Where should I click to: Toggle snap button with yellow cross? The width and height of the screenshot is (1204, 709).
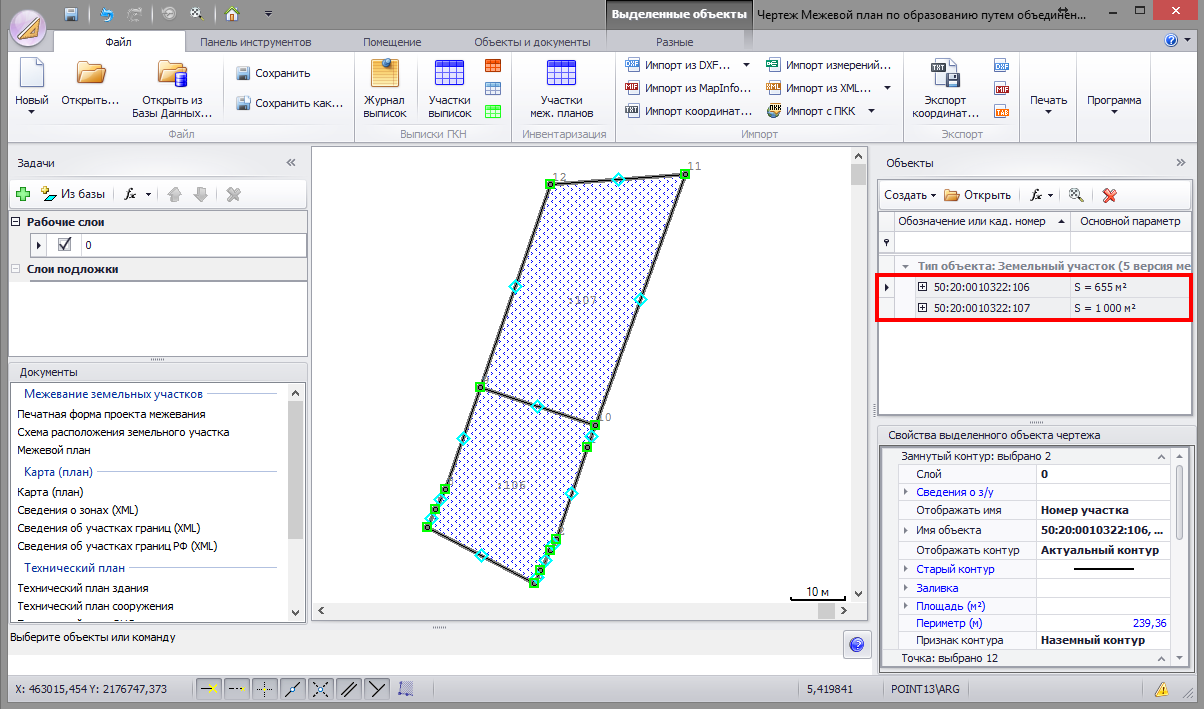coord(209,688)
